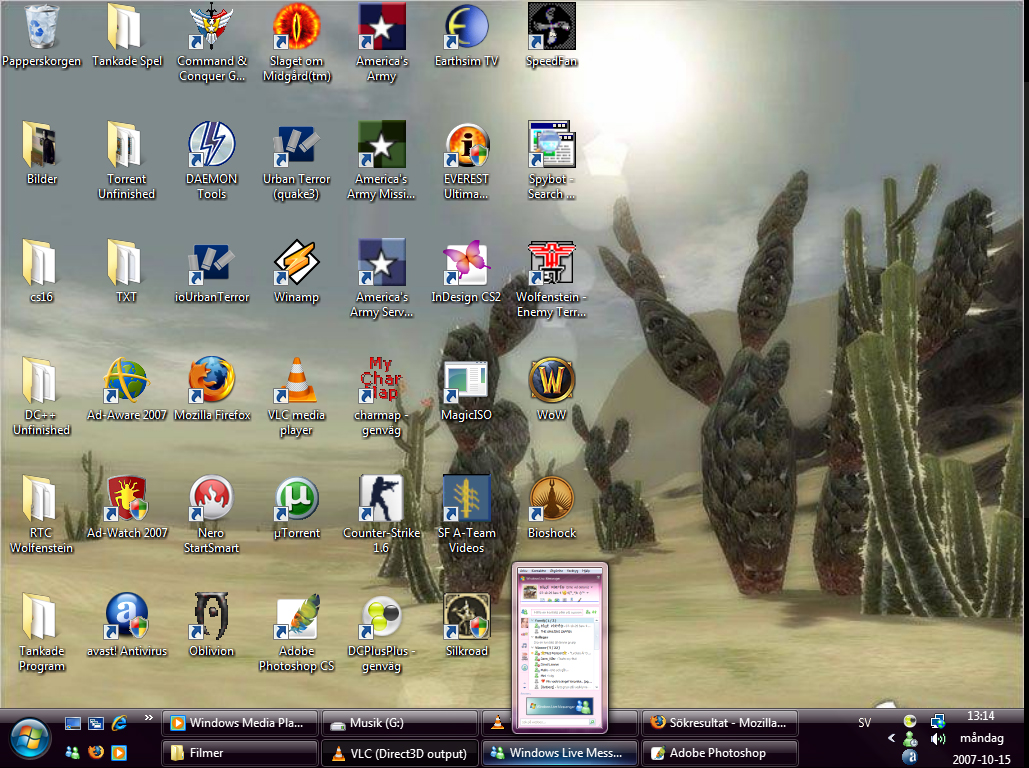The width and height of the screenshot is (1029, 768).
Task: Open Papperskorgen recycle bin
Action: pos(41,27)
